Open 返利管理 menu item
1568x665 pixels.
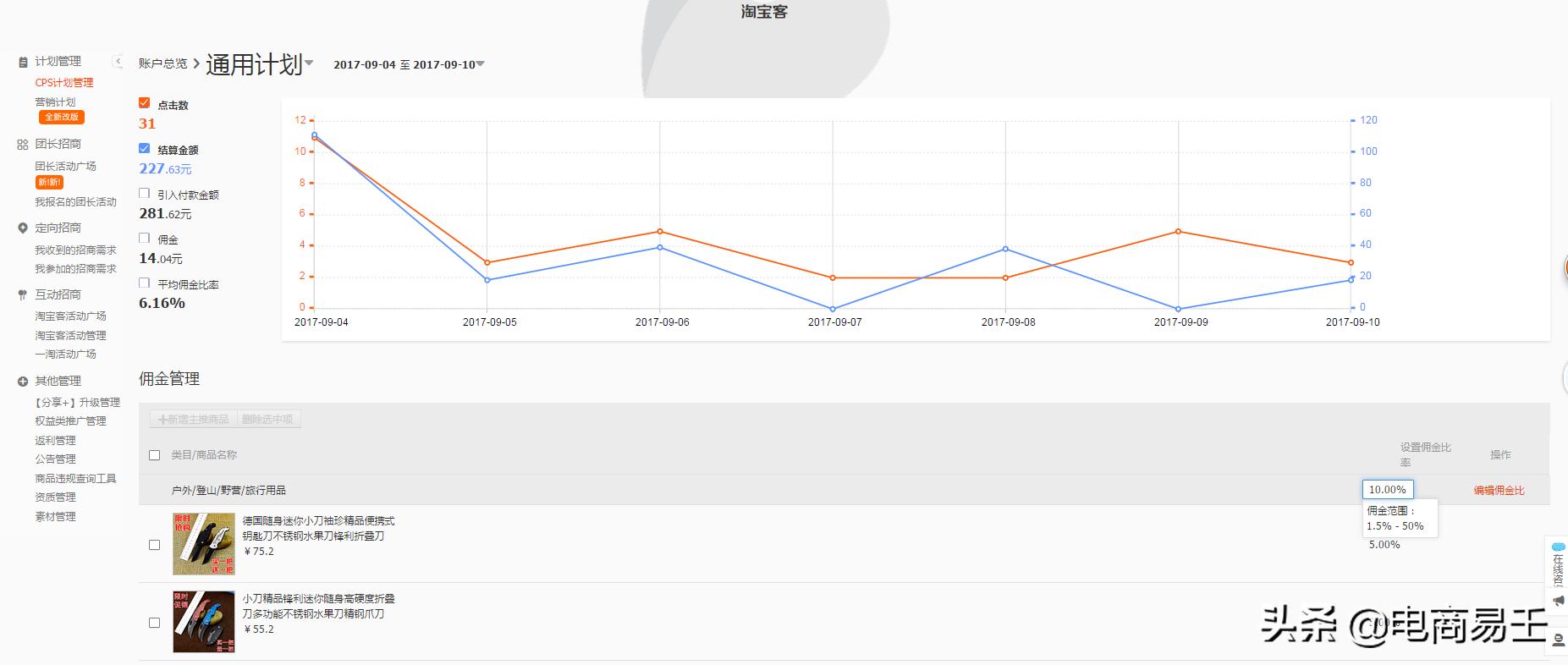tap(55, 441)
